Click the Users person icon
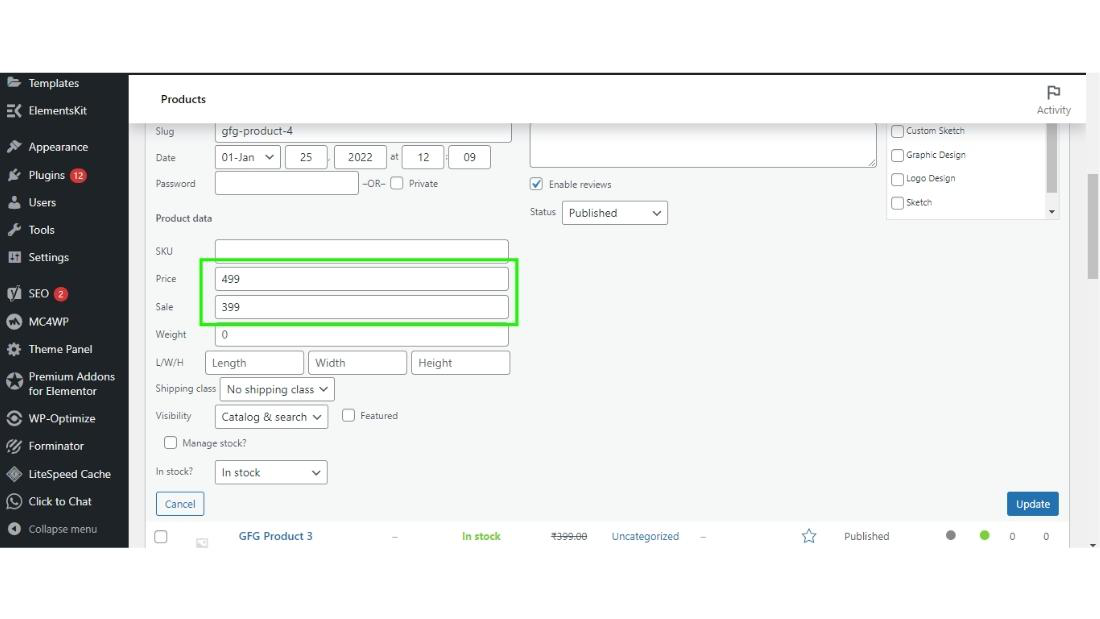The image size is (1100, 619). [x=14, y=202]
